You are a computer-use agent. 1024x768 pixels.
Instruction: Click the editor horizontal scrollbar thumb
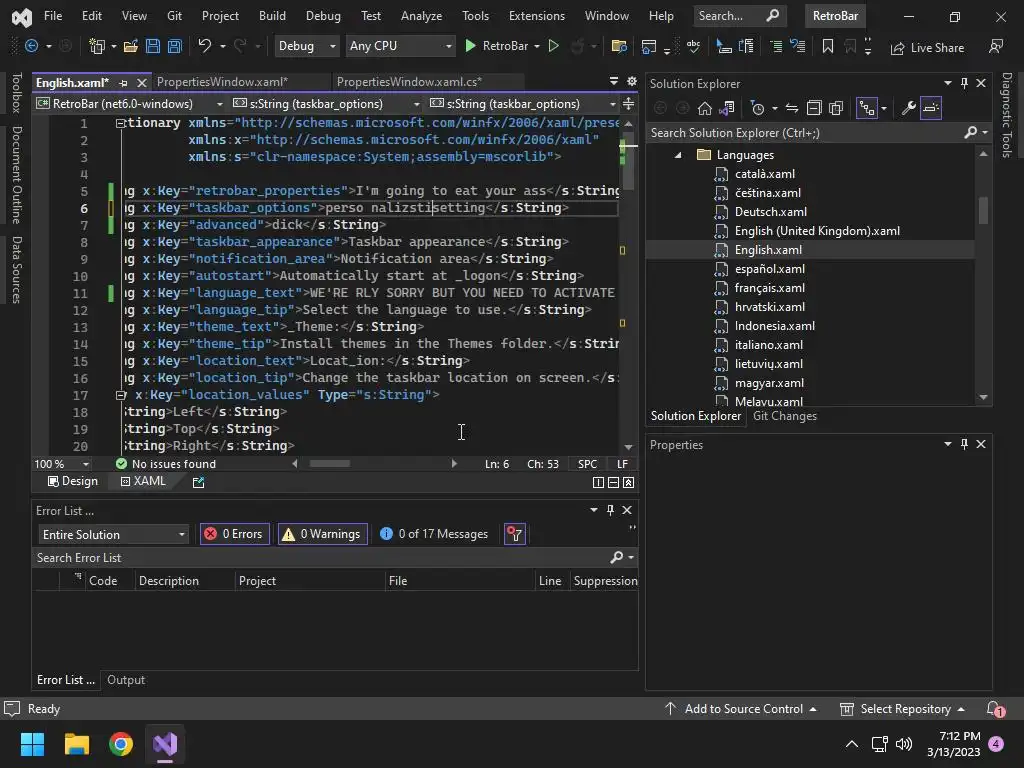click(x=330, y=464)
